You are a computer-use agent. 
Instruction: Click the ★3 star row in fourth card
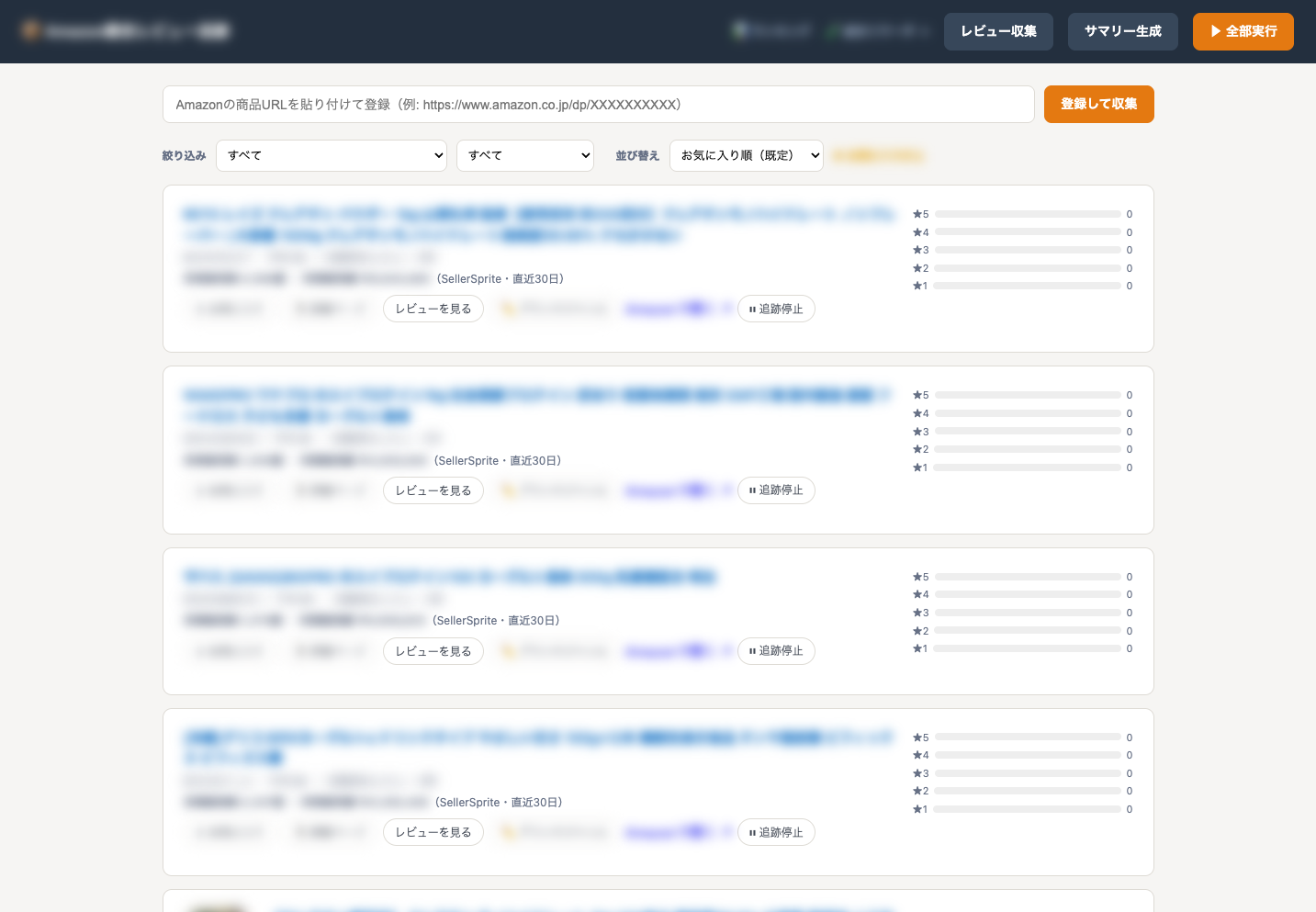click(1023, 773)
